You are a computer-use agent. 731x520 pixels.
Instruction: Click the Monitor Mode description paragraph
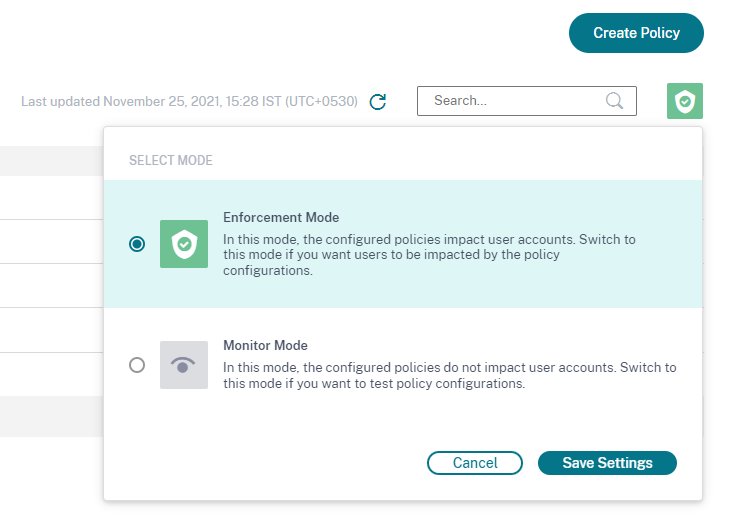[448, 375]
